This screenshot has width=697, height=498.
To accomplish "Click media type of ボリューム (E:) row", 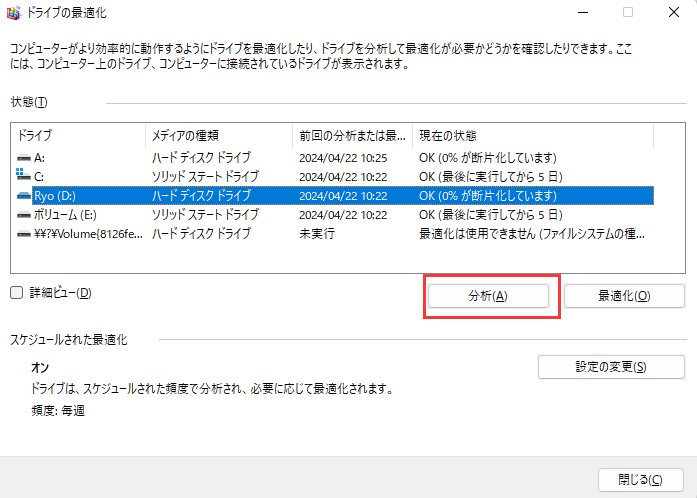I will click(205, 215).
